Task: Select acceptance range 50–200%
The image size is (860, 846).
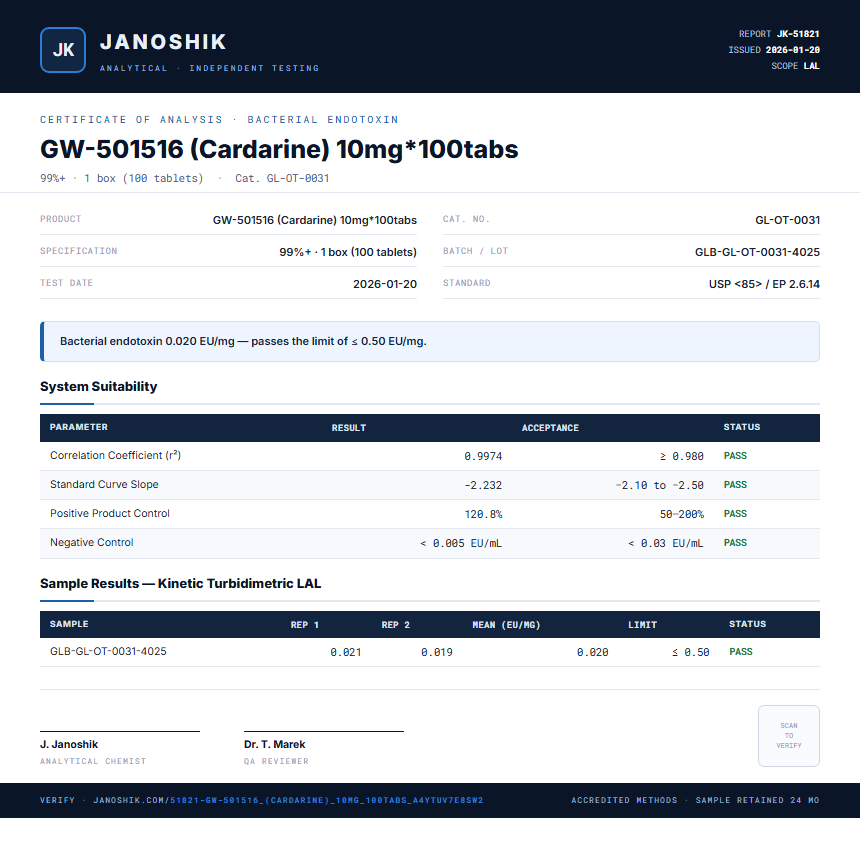Action: (x=681, y=514)
